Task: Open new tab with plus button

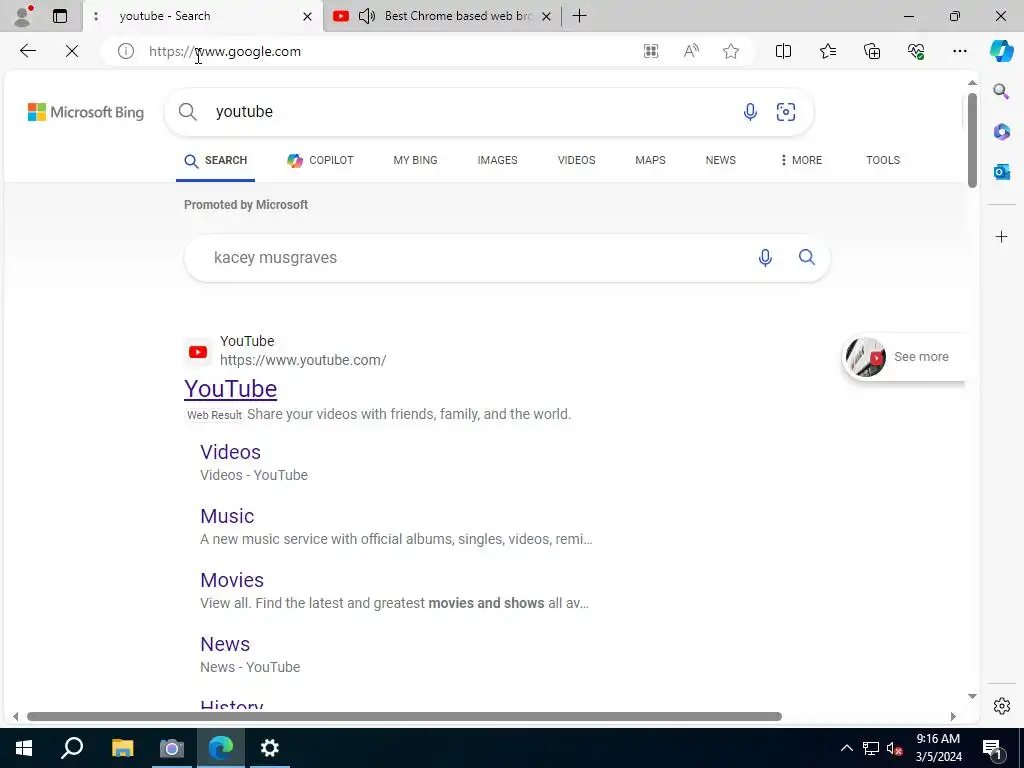Action: (579, 16)
